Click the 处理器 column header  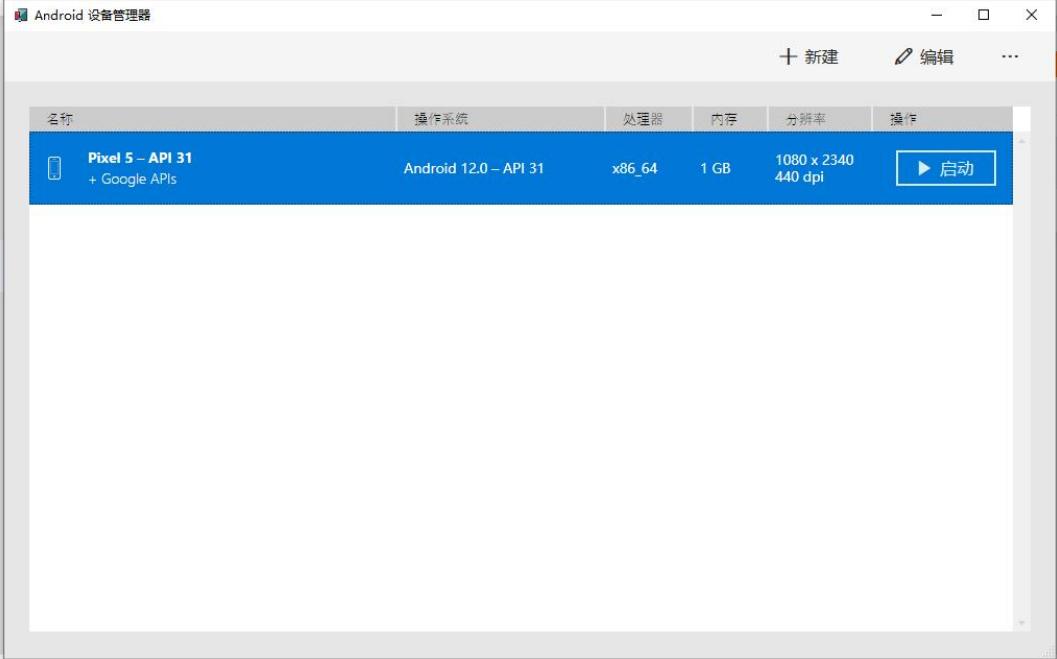pyautogui.click(x=648, y=119)
